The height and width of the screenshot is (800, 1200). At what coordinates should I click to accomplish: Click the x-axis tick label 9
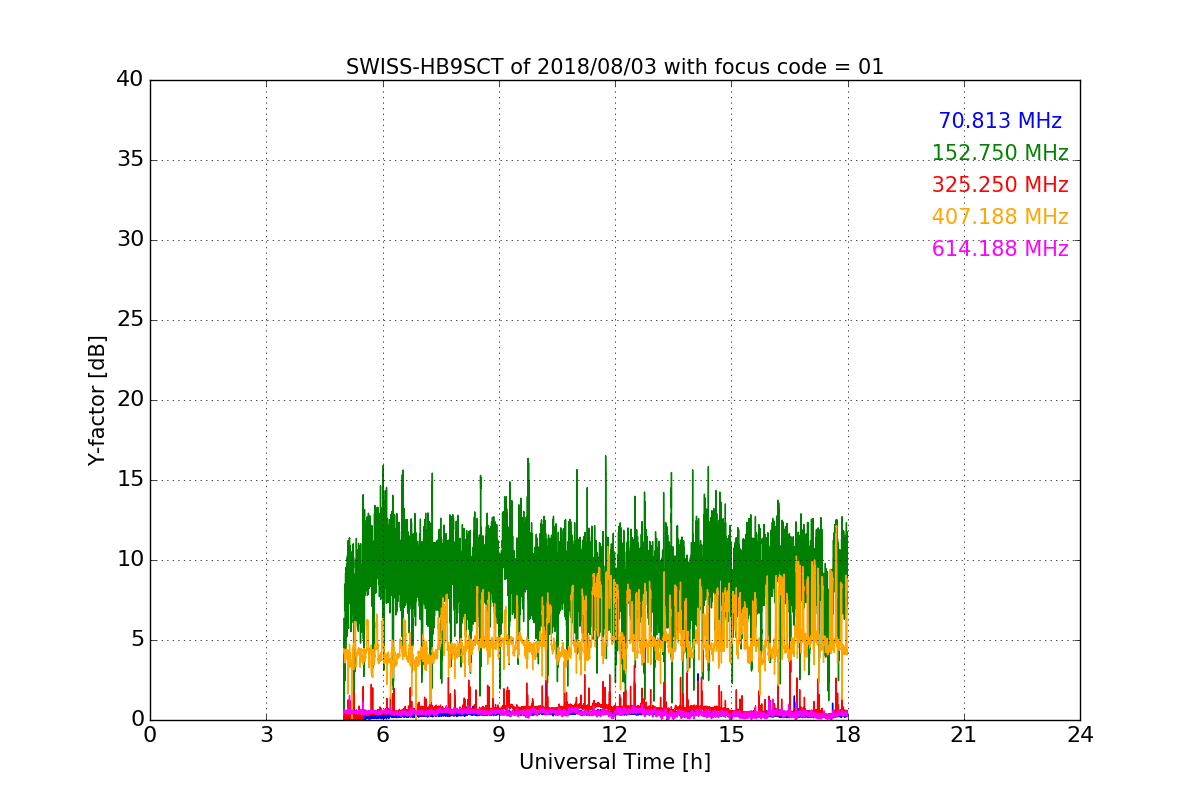[x=499, y=735]
